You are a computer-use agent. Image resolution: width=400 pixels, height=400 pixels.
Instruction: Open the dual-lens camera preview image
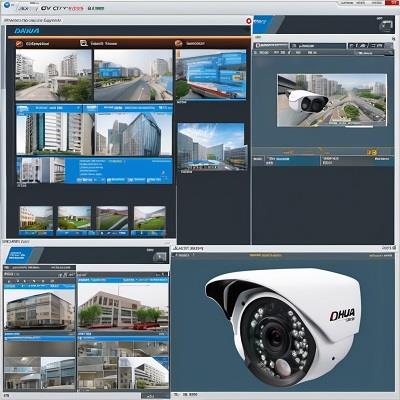tap(332, 100)
